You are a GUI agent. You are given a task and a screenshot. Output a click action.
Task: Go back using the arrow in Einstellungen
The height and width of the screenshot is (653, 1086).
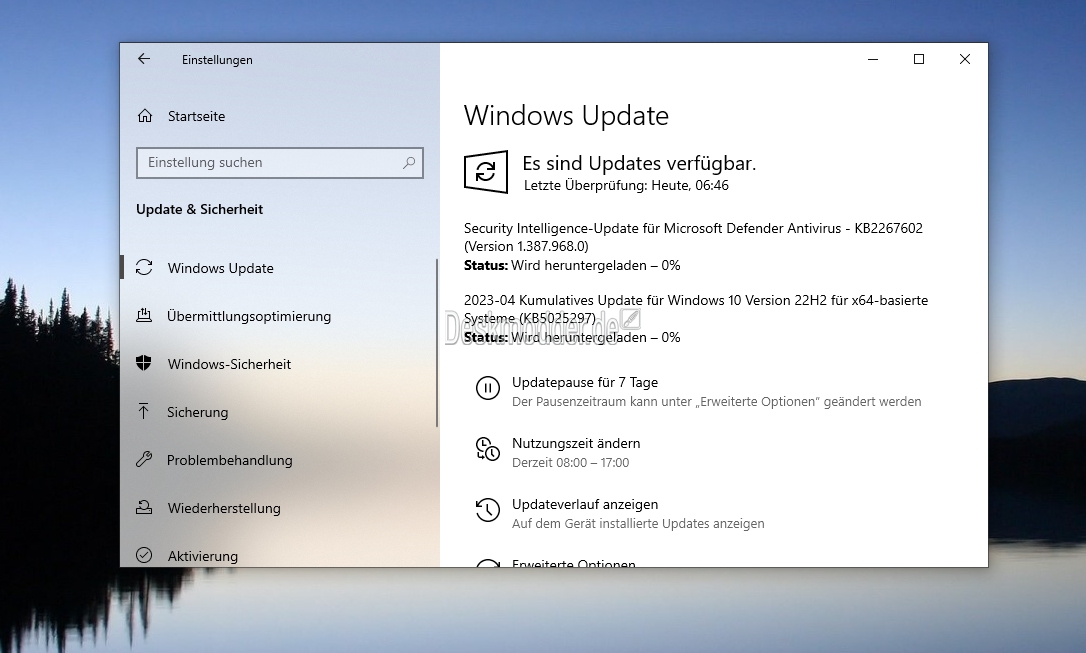tap(144, 59)
